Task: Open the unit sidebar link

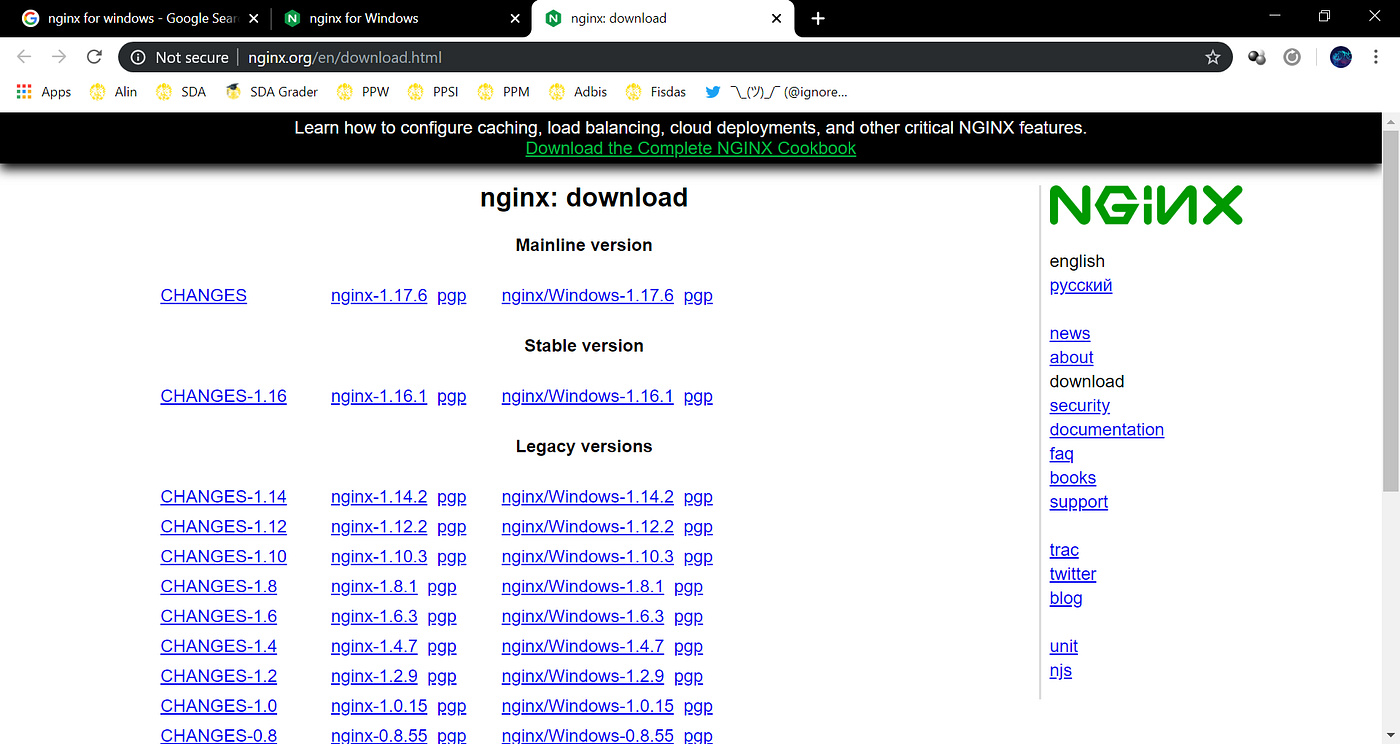Action: (1063, 646)
